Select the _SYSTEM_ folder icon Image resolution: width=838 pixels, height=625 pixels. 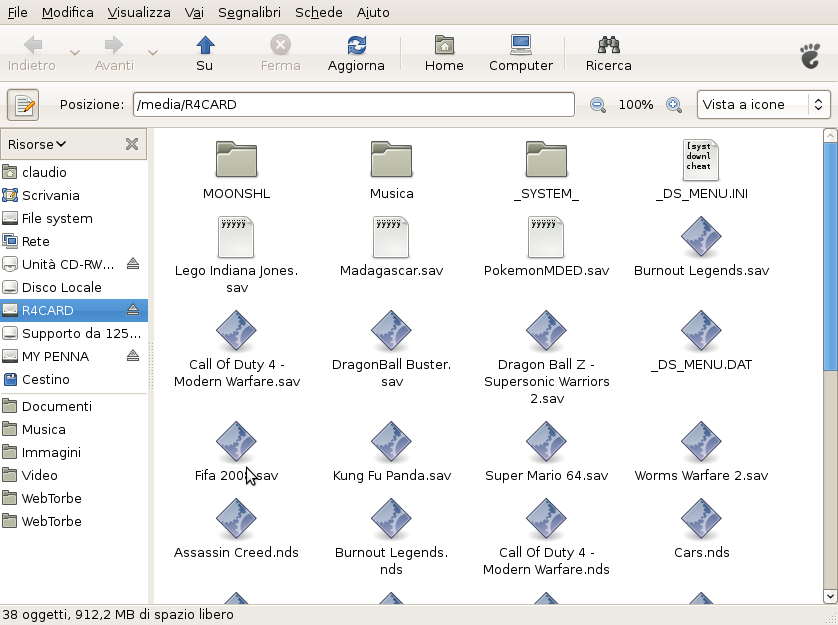coord(546,159)
